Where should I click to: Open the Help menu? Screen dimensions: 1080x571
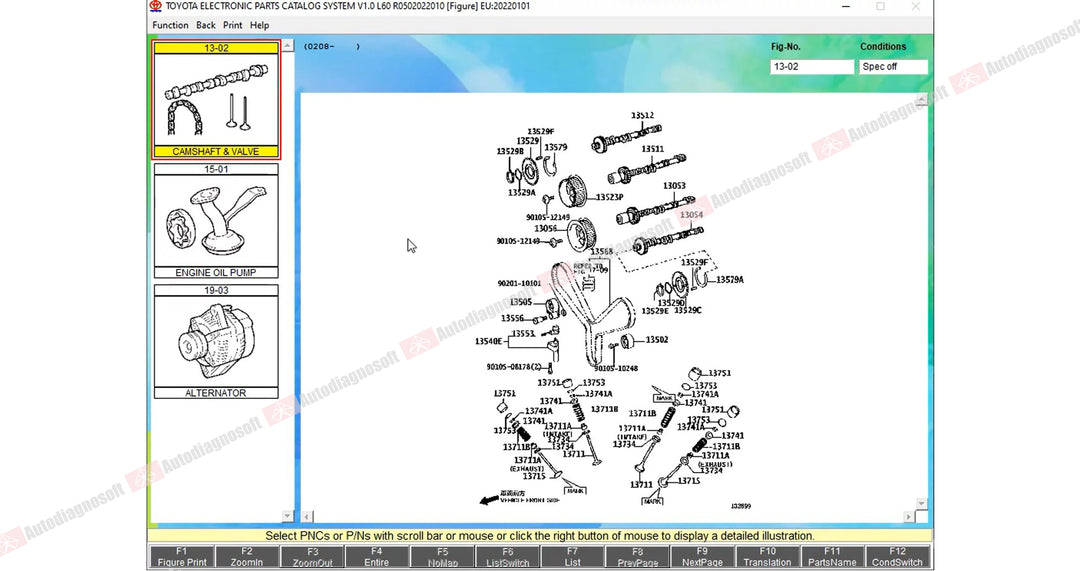click(260, 25)
